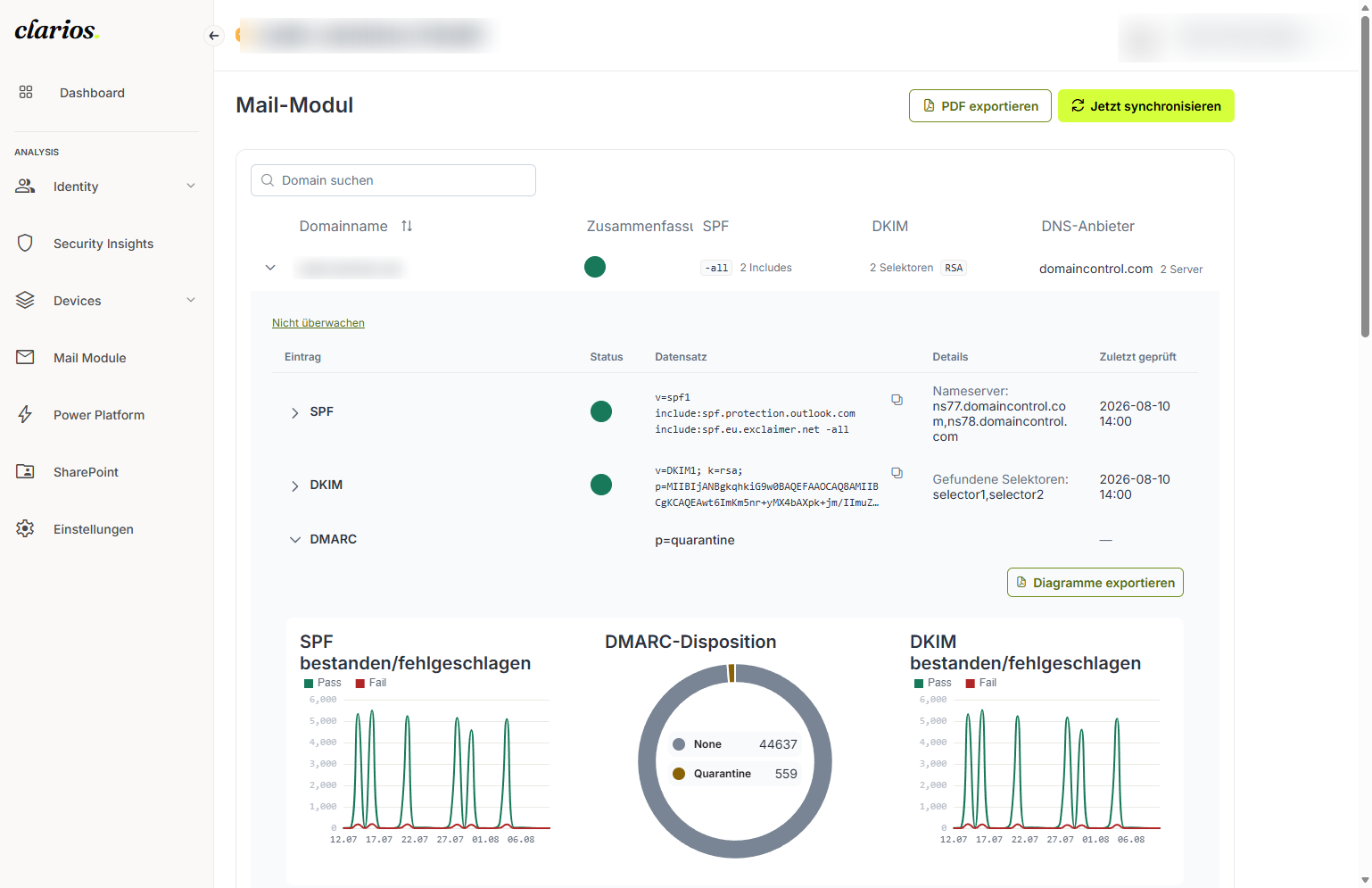Collapse sidebar with the back arrow
The height and width of the screenshot is (888, 1372).
point(214,36)
